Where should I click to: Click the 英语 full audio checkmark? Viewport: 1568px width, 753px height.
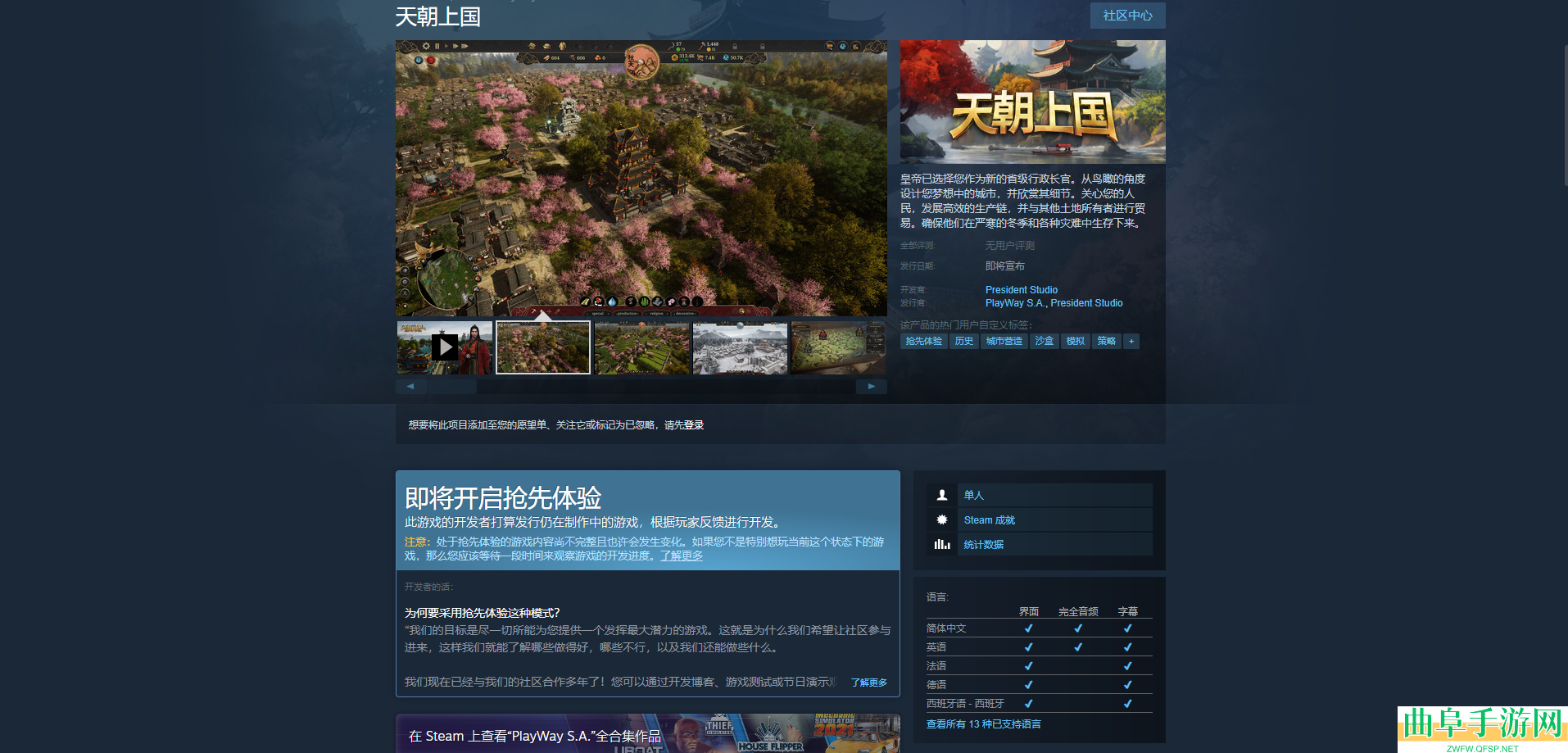pos(1078,647)
